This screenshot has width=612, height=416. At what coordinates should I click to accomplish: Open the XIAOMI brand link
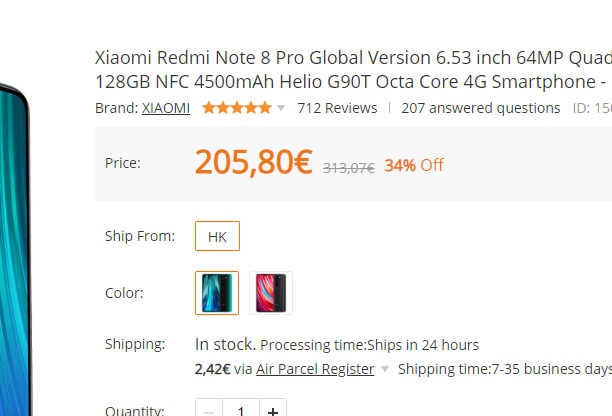[x=166, y=108]
